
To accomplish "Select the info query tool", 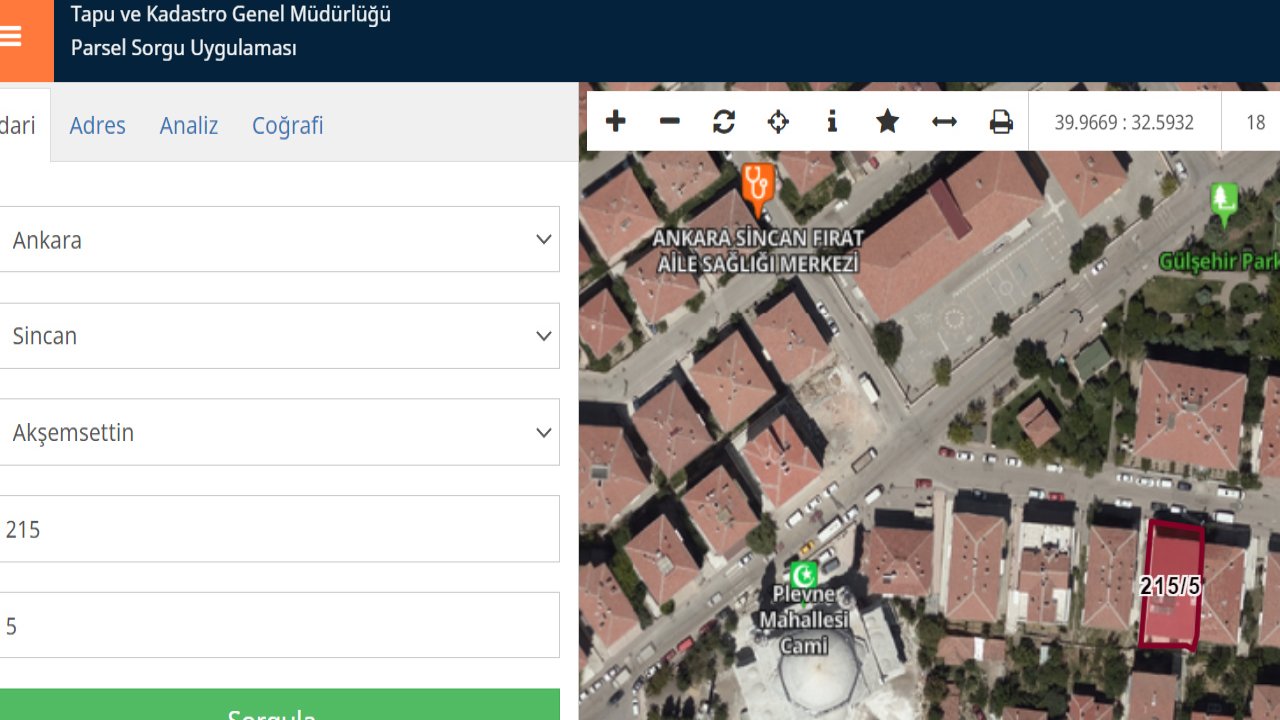I will pyautogui.click(x=832, y=122).
